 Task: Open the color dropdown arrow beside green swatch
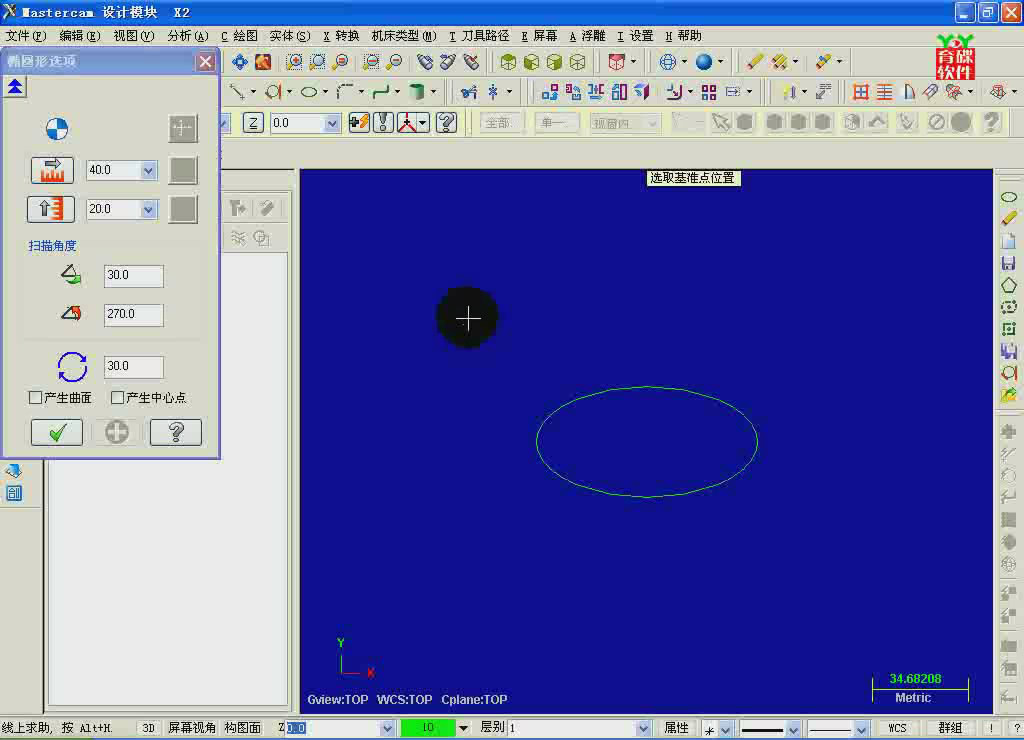tap(463, 728)
